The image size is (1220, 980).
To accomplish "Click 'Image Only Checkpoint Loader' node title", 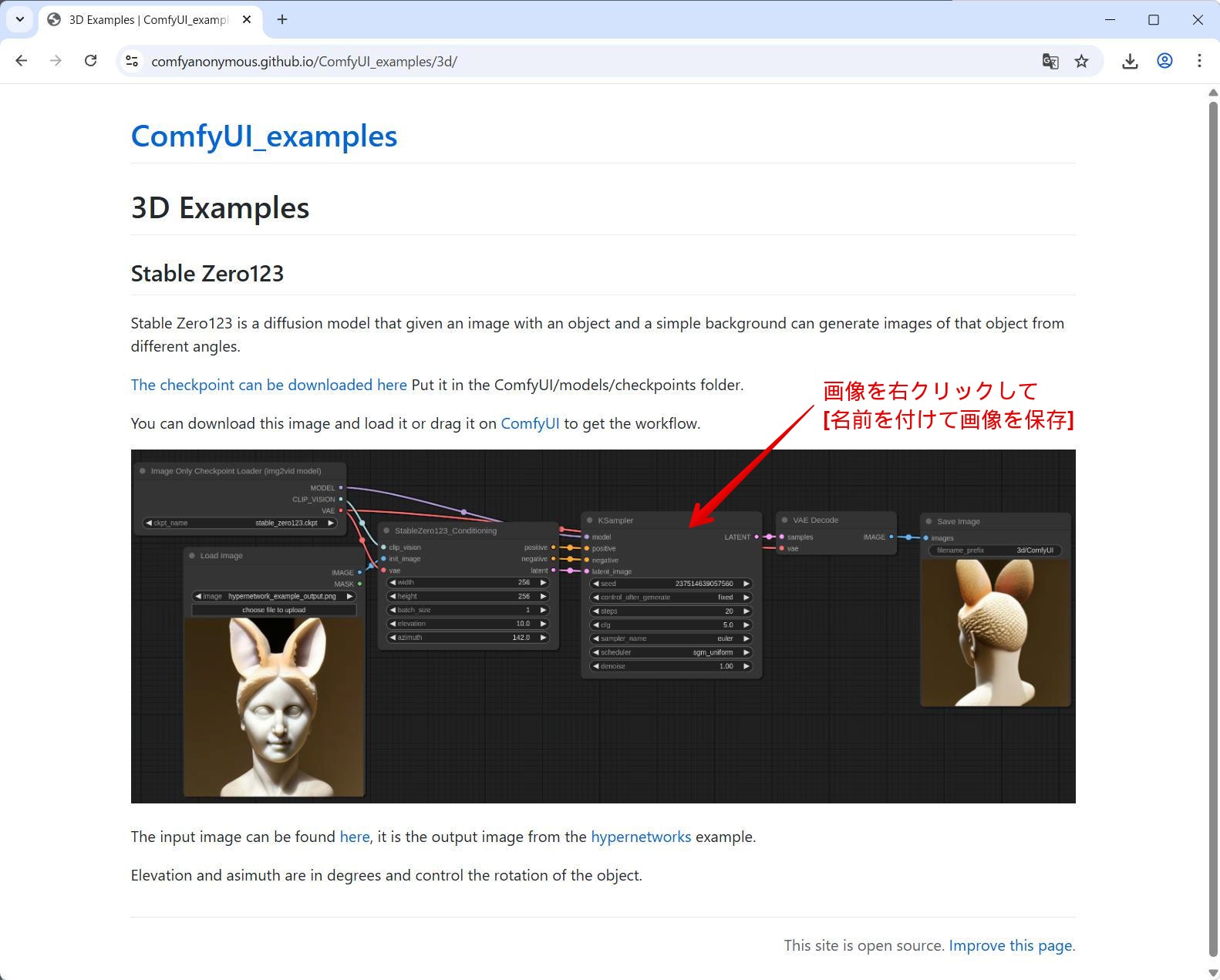I will 236,471.
